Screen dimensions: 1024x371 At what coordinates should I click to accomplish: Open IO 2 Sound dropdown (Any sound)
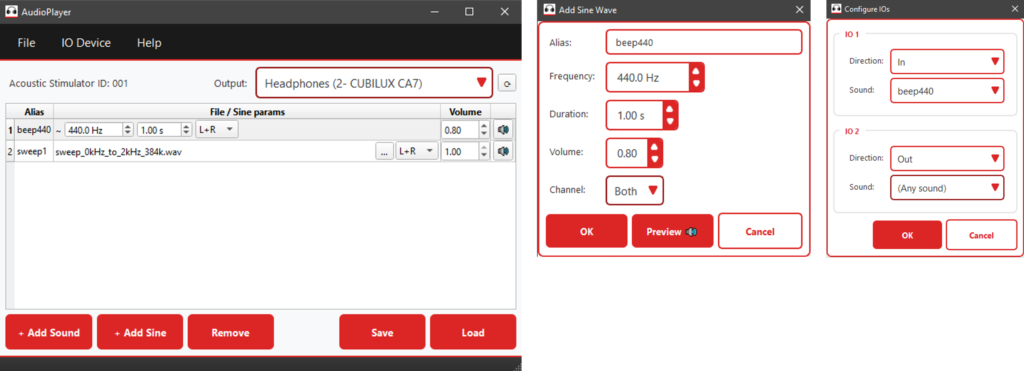(x=947, y=187)
